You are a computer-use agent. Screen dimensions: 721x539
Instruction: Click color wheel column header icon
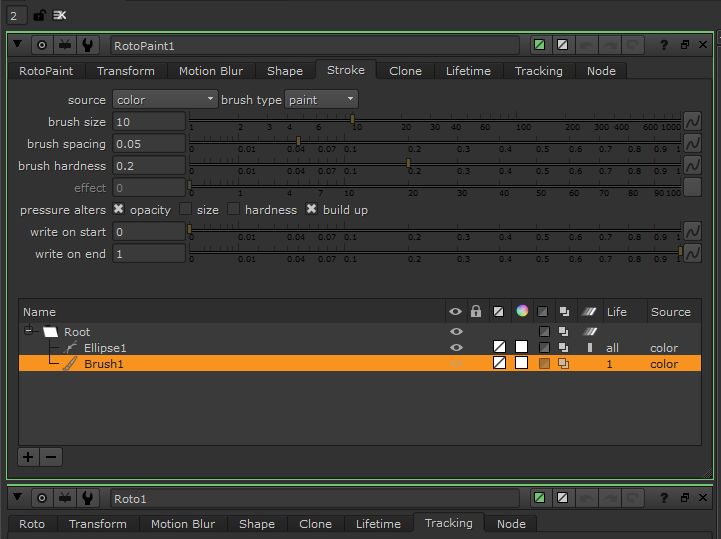522,311
